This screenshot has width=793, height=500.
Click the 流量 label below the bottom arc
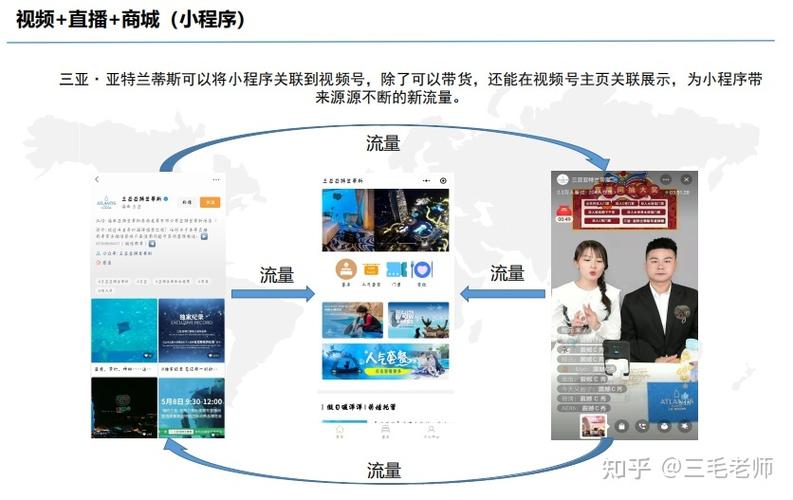point(384,470)
